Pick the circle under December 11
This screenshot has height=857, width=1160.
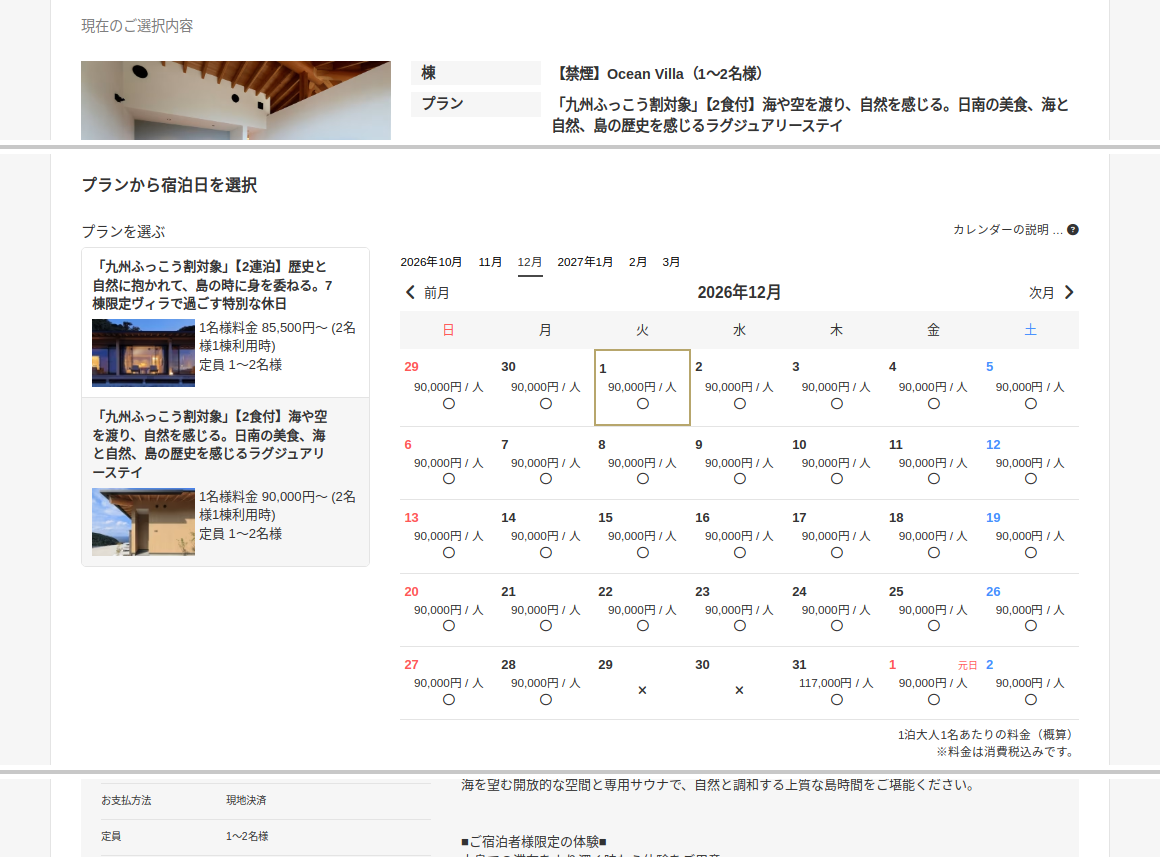click(934, 479)
